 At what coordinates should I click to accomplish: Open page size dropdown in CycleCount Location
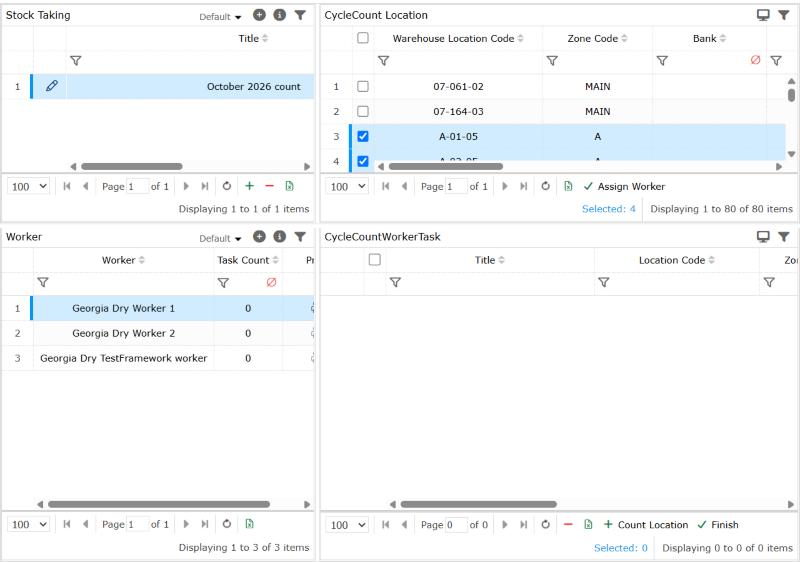(x=347, y=186)
